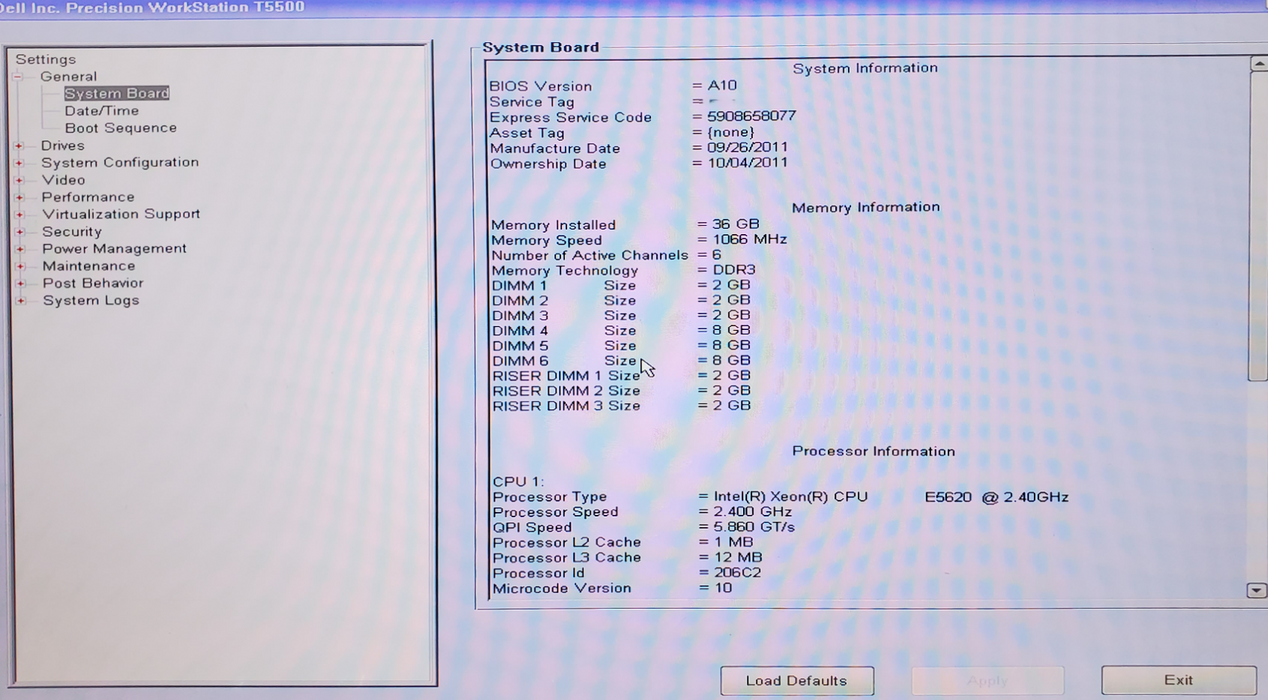This screenshot has height=700, width=1268.
Task: Click the Memory Information heading
Action: 866,207
